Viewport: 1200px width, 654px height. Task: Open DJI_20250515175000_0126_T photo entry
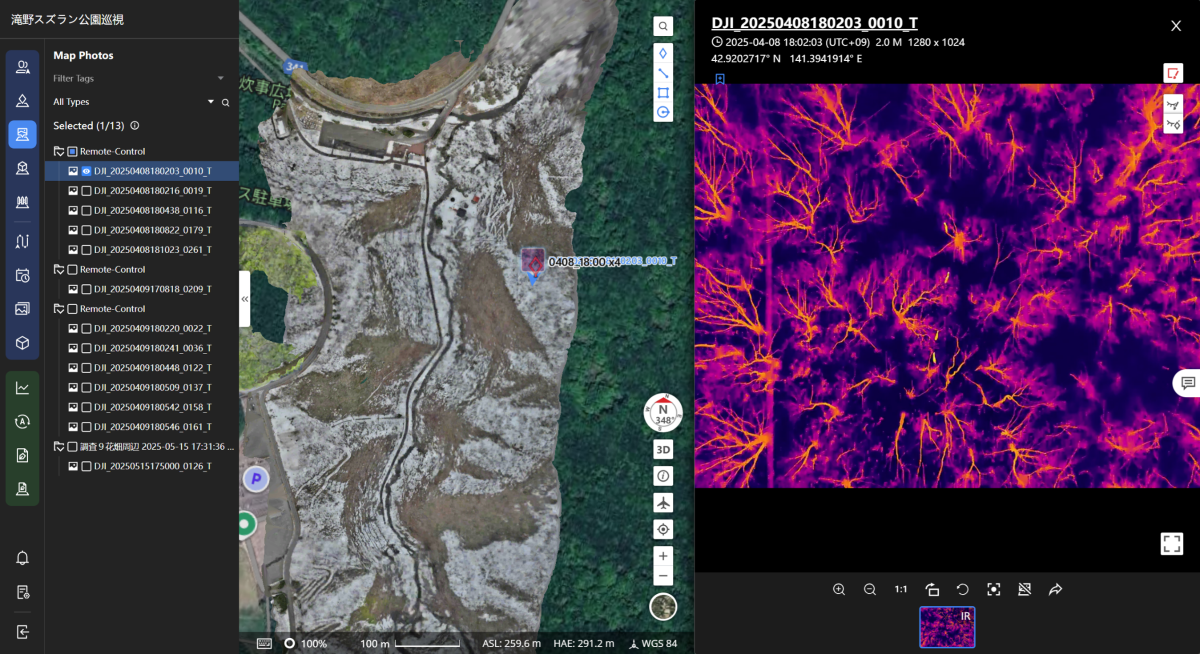[152, 466]
